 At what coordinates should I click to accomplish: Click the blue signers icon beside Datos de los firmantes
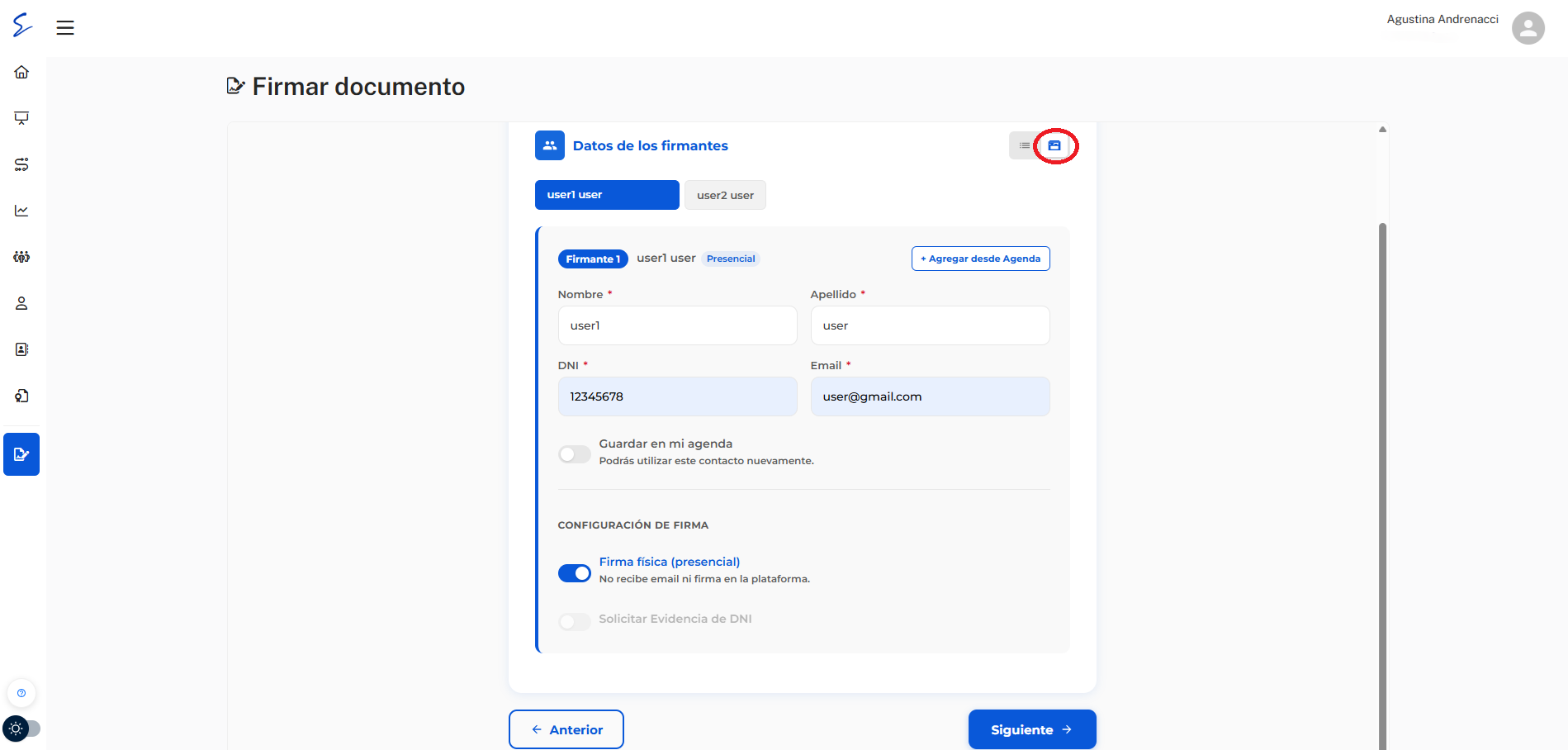click(550, 145)
